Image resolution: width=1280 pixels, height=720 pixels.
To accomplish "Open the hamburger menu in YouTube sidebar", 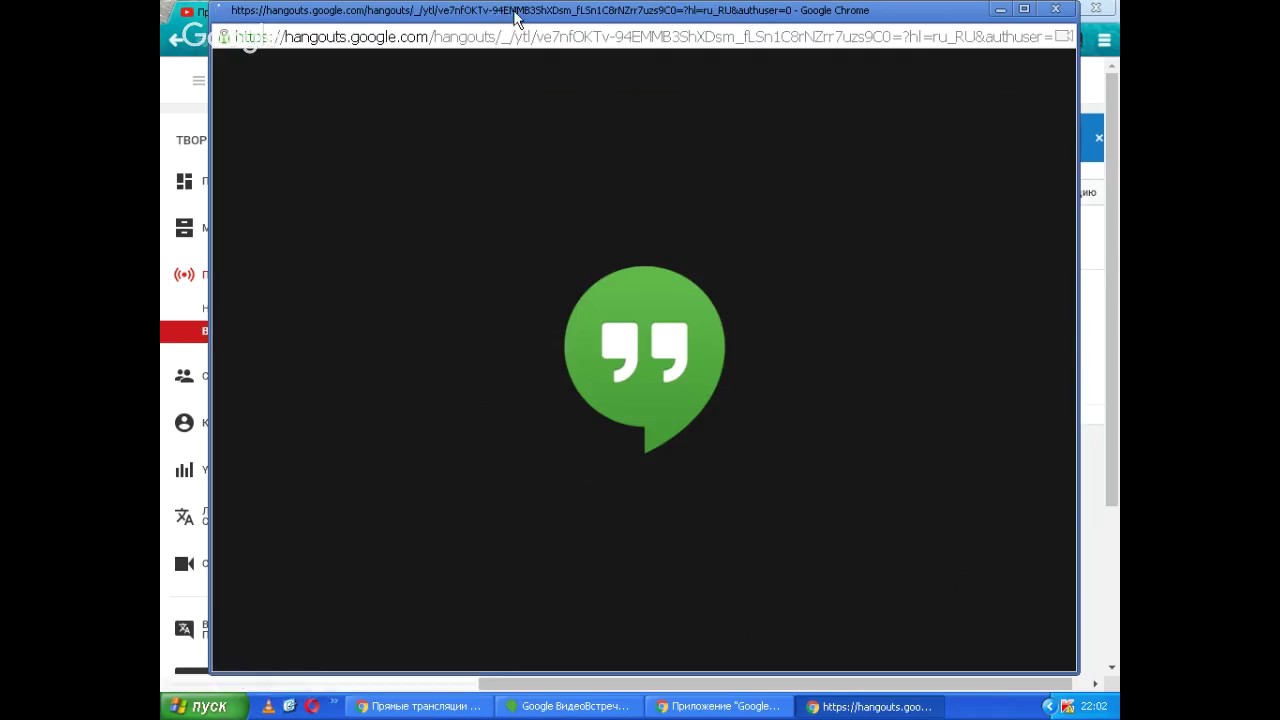I will (198, 81).
